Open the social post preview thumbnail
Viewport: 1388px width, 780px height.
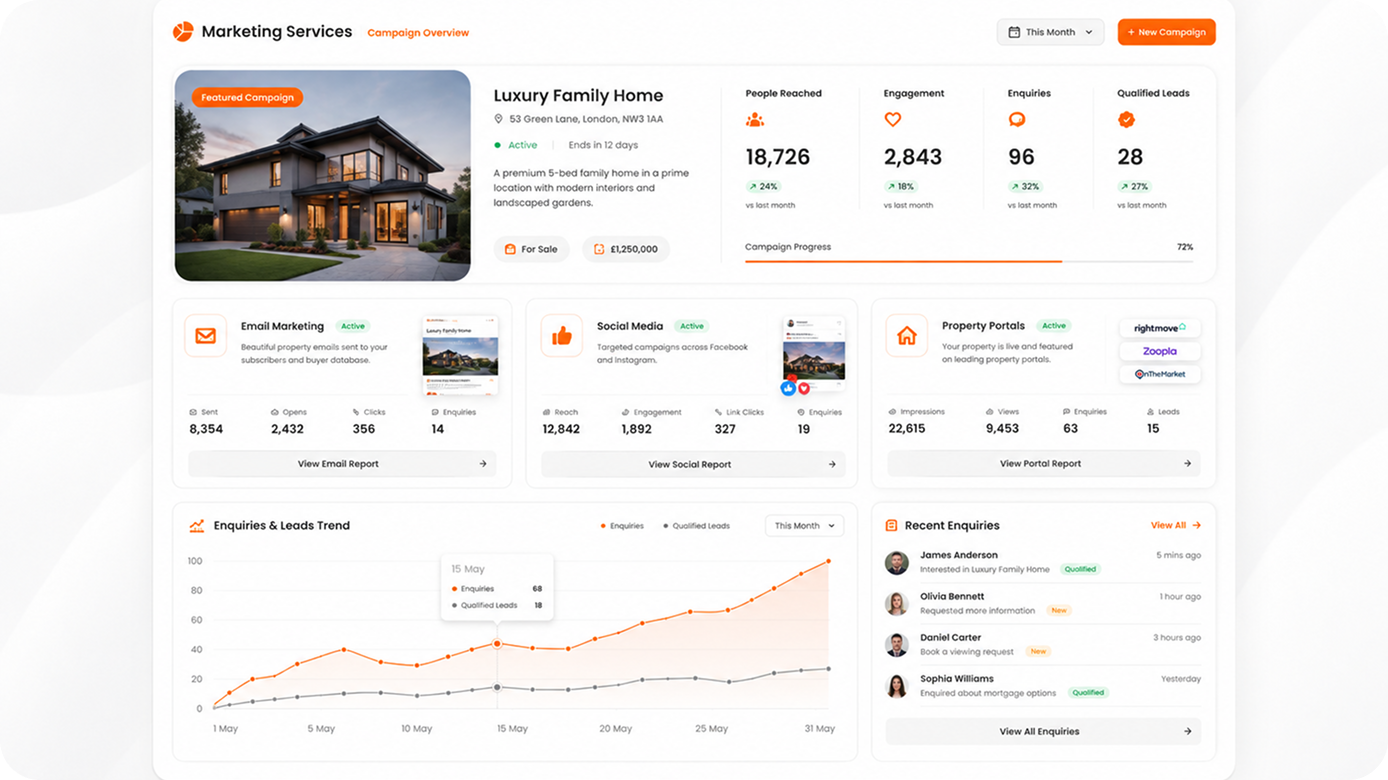pyautogui.click(x=814, y=355)
